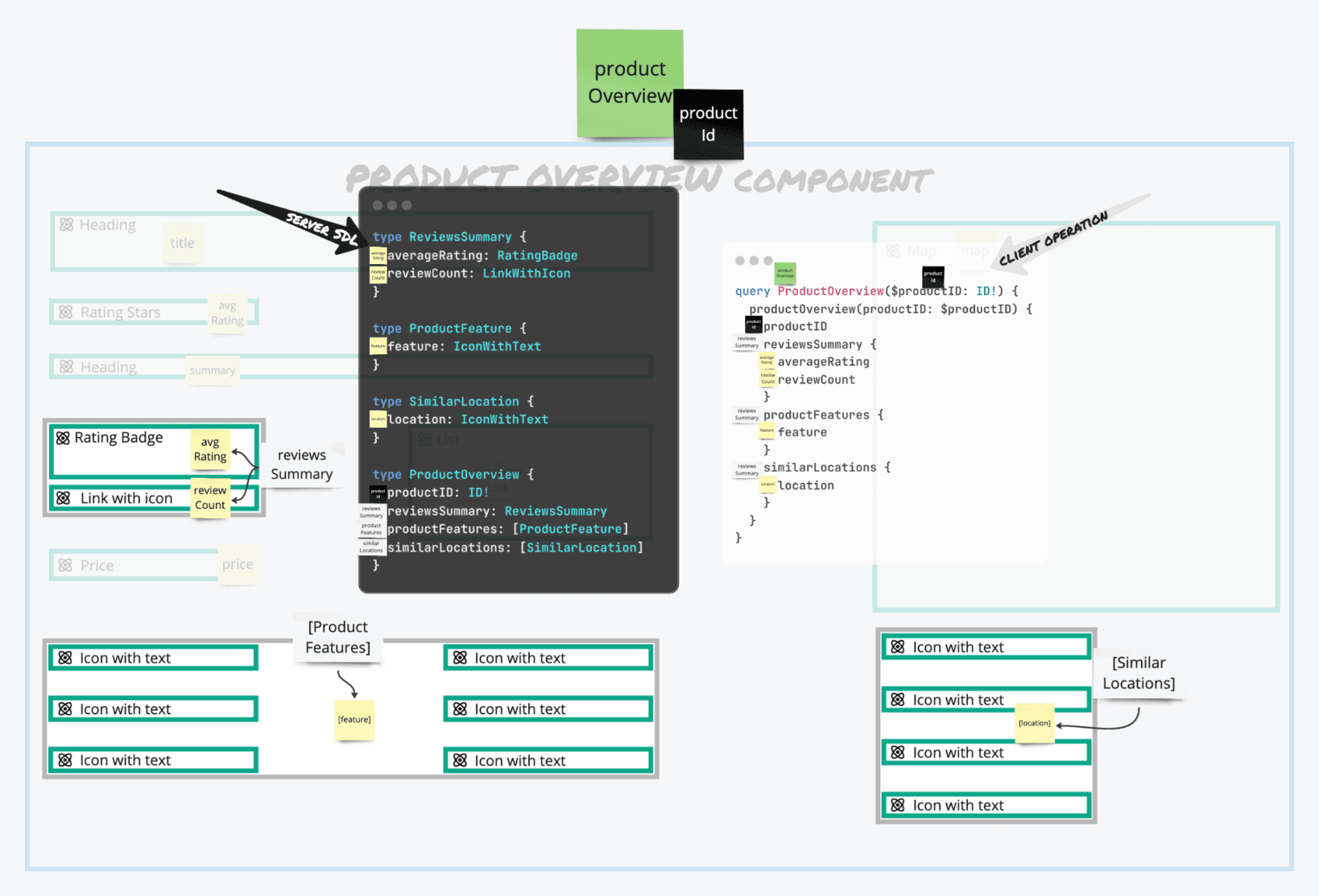This screenshot has width=1319, height=896.
Task: Select the large black product Id sticky note at top
Action: pos(708,124)
